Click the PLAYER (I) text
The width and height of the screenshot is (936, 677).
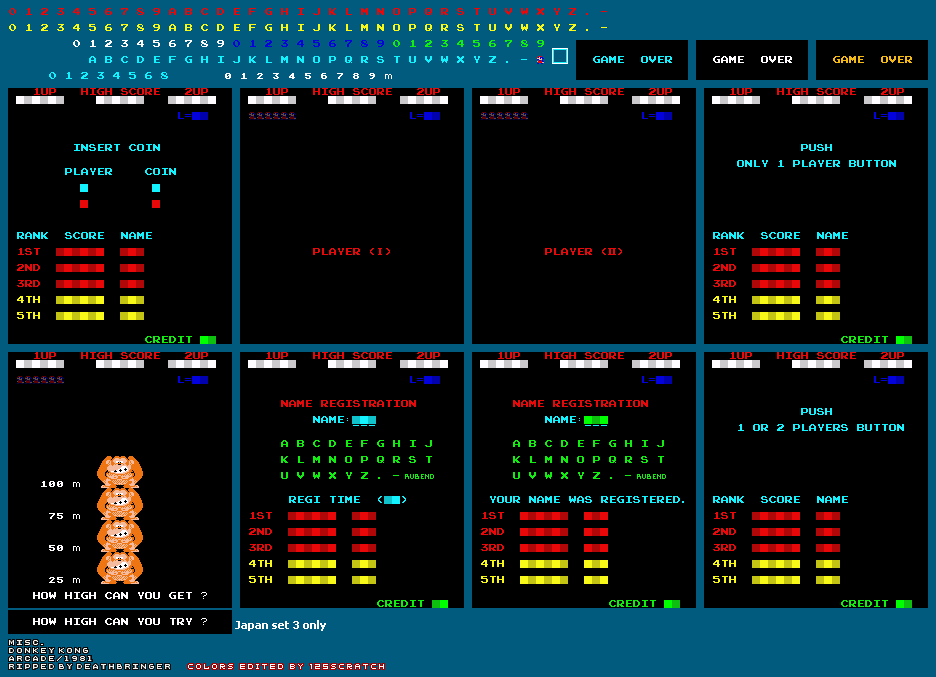point(352,252)
